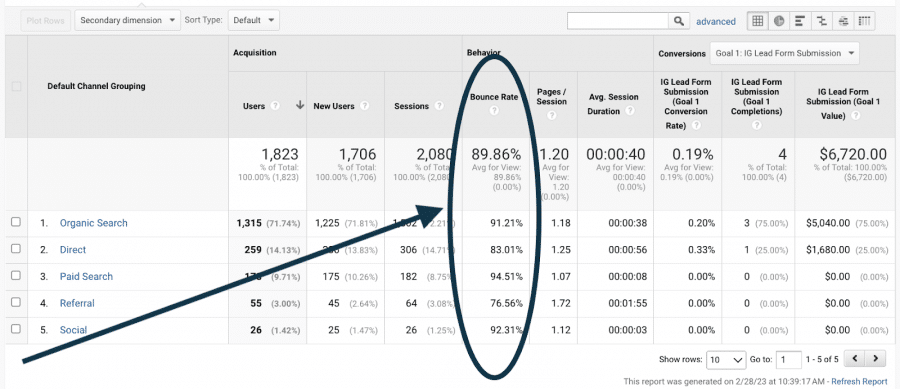The width and height of the screenshot is (900, 389).
Task: Click Organic Search goal value $5,040.00
Action: (828, 223)
